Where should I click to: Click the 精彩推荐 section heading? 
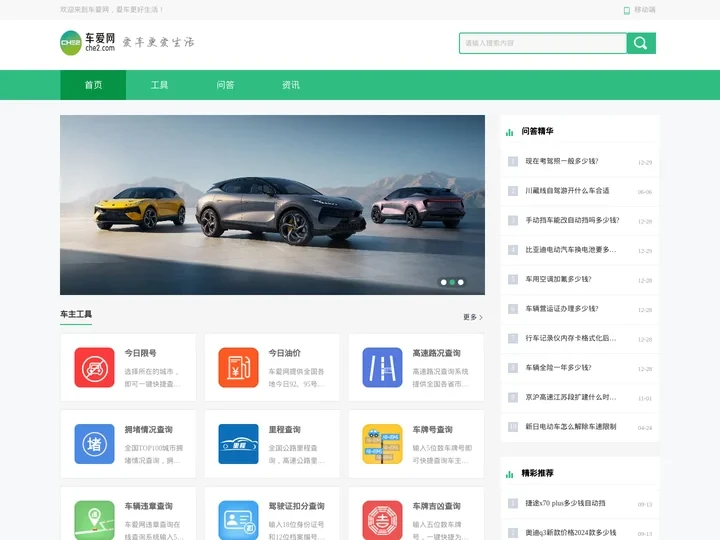tap(537, 473)
